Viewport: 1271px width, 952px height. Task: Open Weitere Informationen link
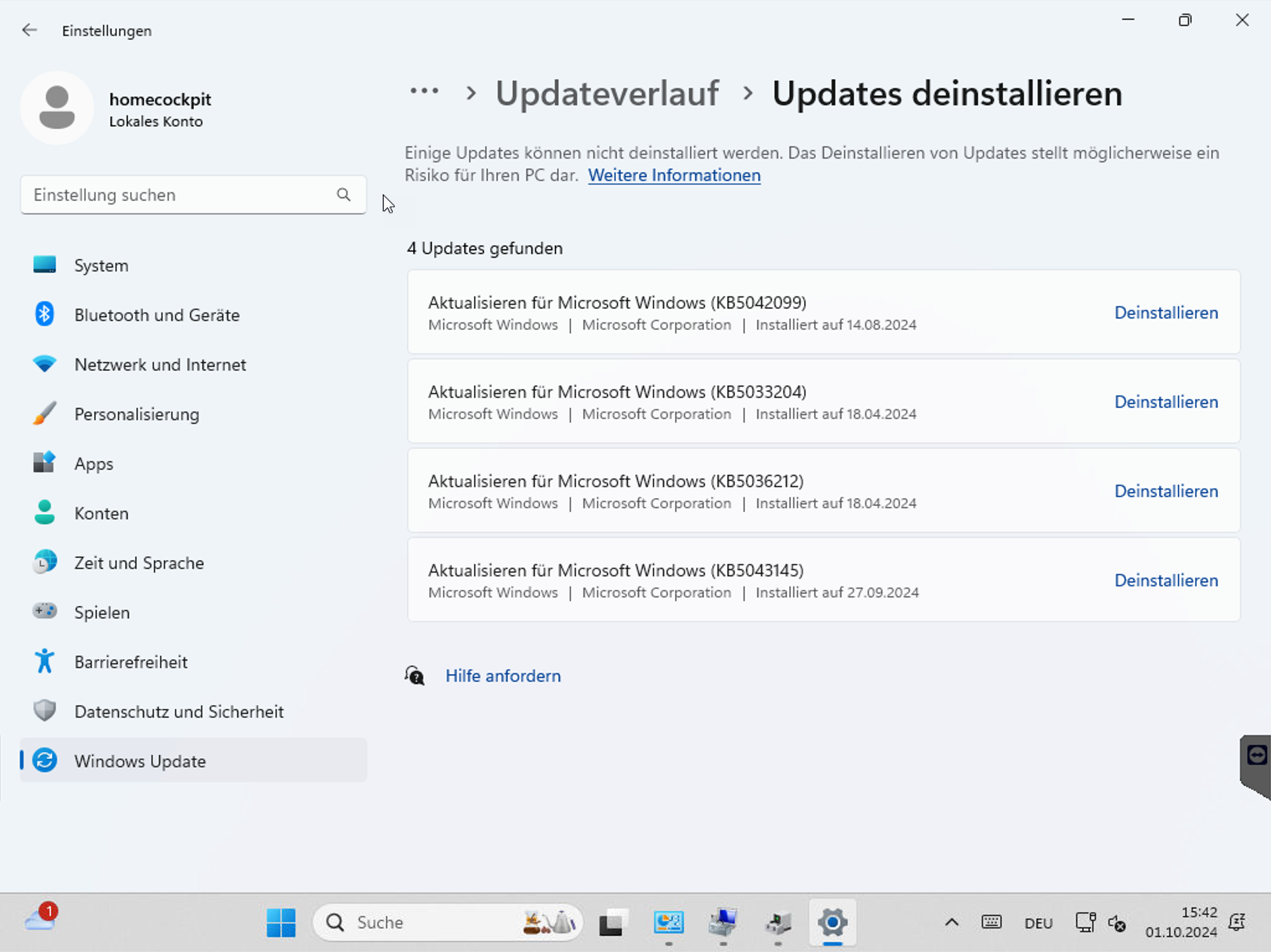coord(674,175)
